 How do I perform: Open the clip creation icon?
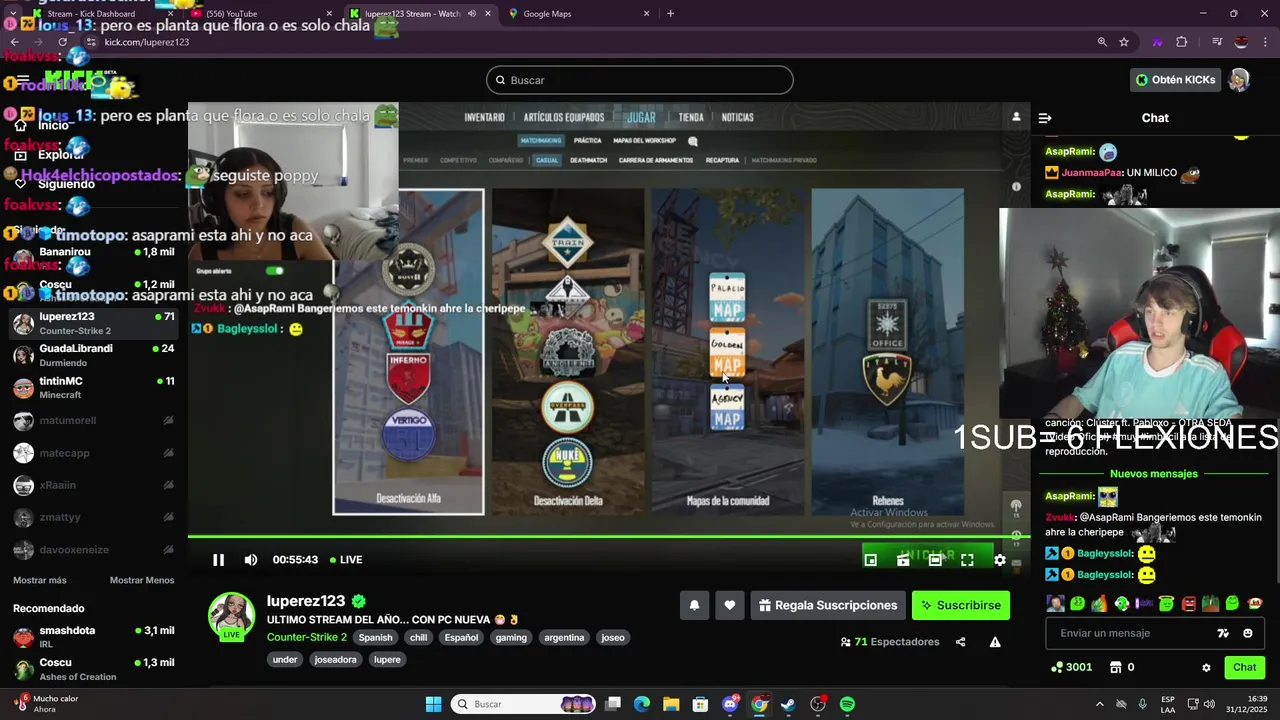pos(903,560)
